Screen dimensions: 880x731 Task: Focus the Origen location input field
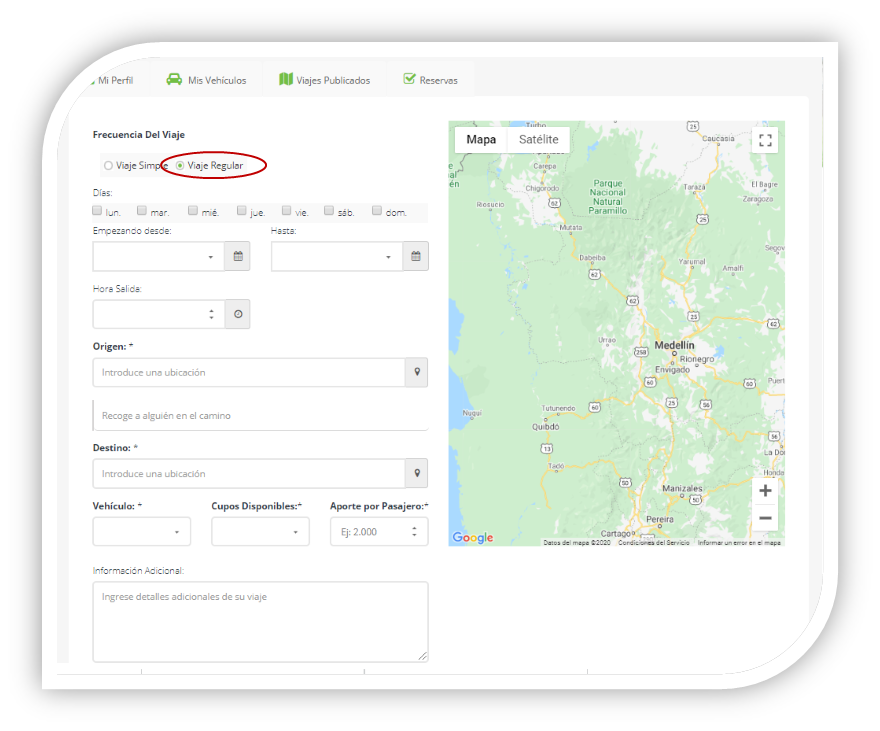point(249,373)
